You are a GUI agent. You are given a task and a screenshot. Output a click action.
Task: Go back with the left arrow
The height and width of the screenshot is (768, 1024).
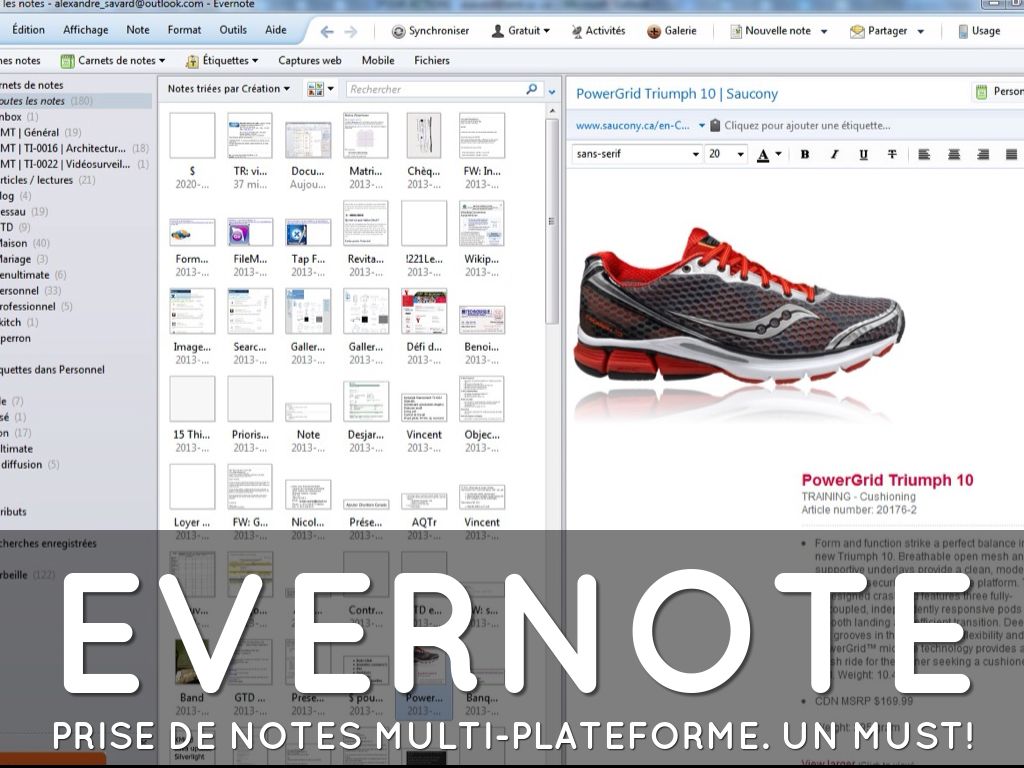coord(327,31)
